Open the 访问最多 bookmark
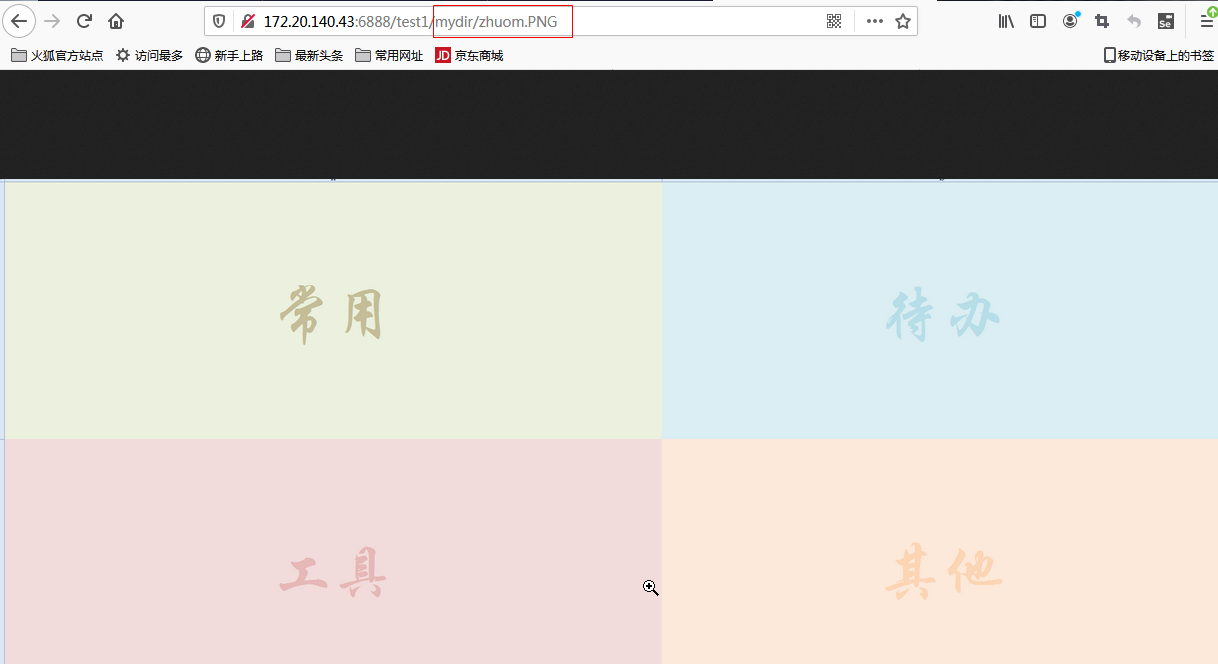The image size is (1218, 664). point(150,55)
